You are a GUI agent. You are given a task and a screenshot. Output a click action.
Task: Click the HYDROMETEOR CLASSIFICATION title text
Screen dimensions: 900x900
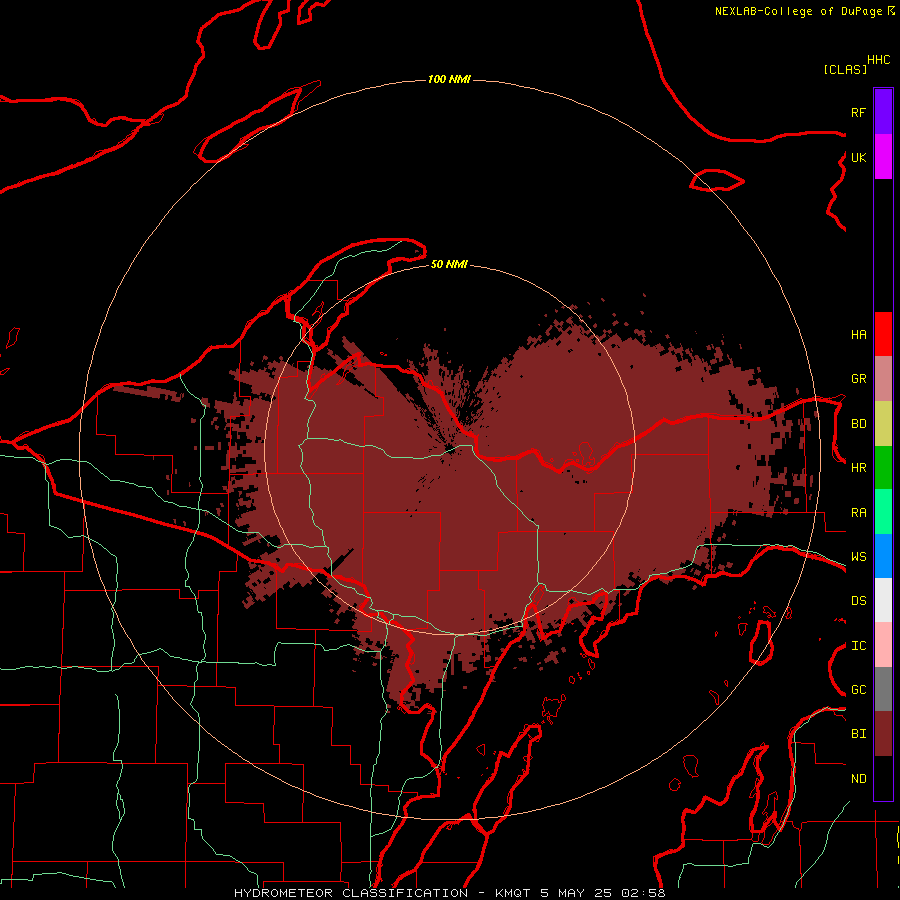pyautogui.click(x=351, y=893)
